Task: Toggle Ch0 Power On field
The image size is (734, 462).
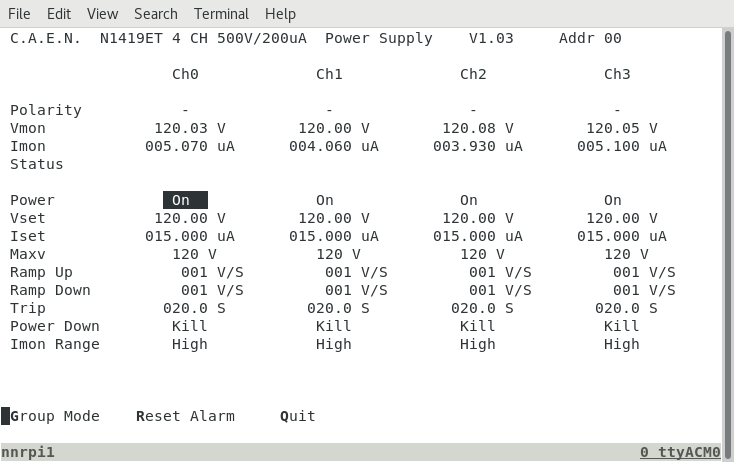Action: pyautogui.click(x=185, y=200)
